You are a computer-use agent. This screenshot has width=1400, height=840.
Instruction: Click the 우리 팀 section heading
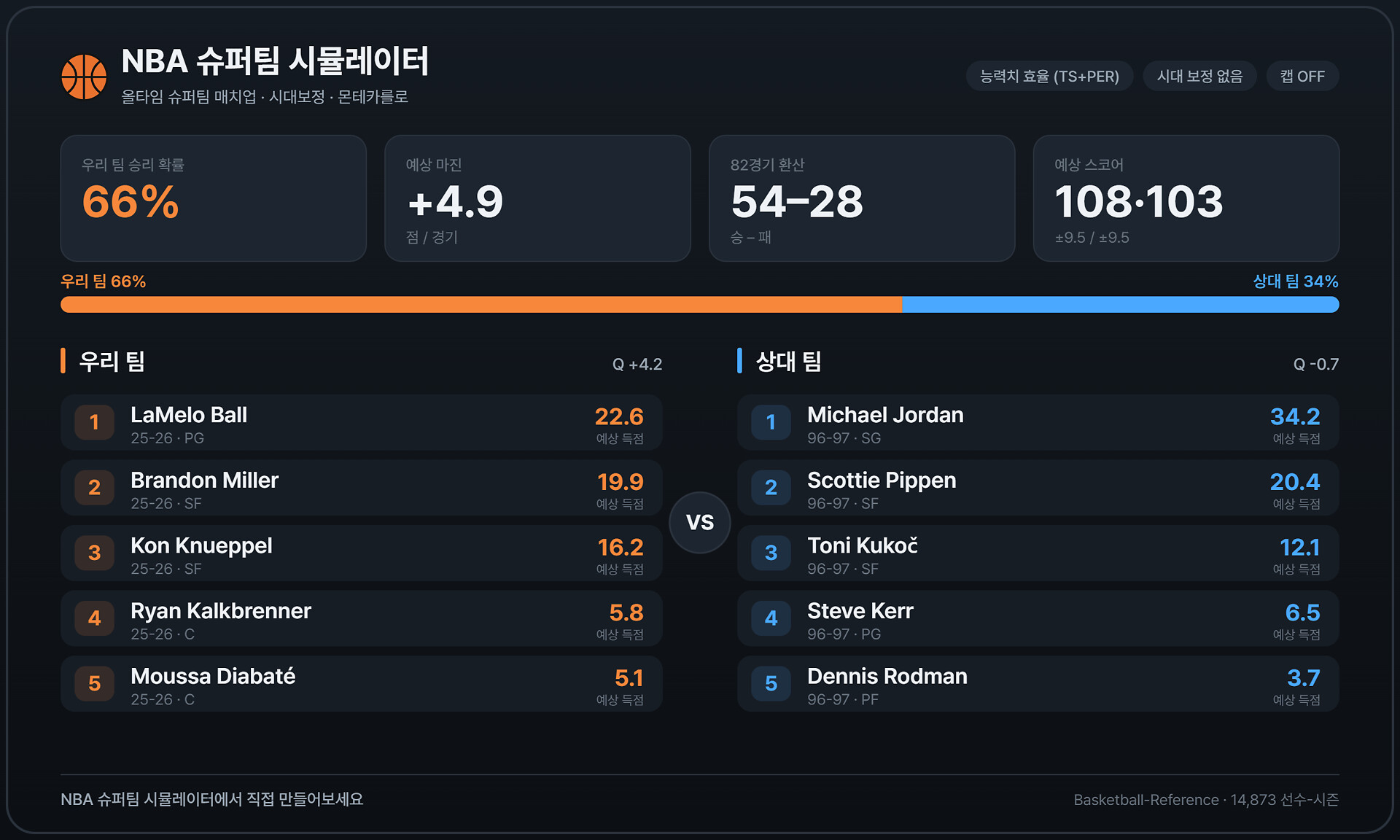click(x=112, y=361)
